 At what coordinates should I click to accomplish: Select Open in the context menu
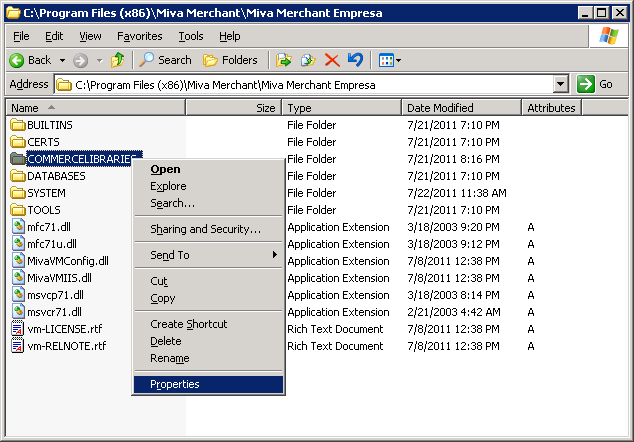[x=208, y=169]
